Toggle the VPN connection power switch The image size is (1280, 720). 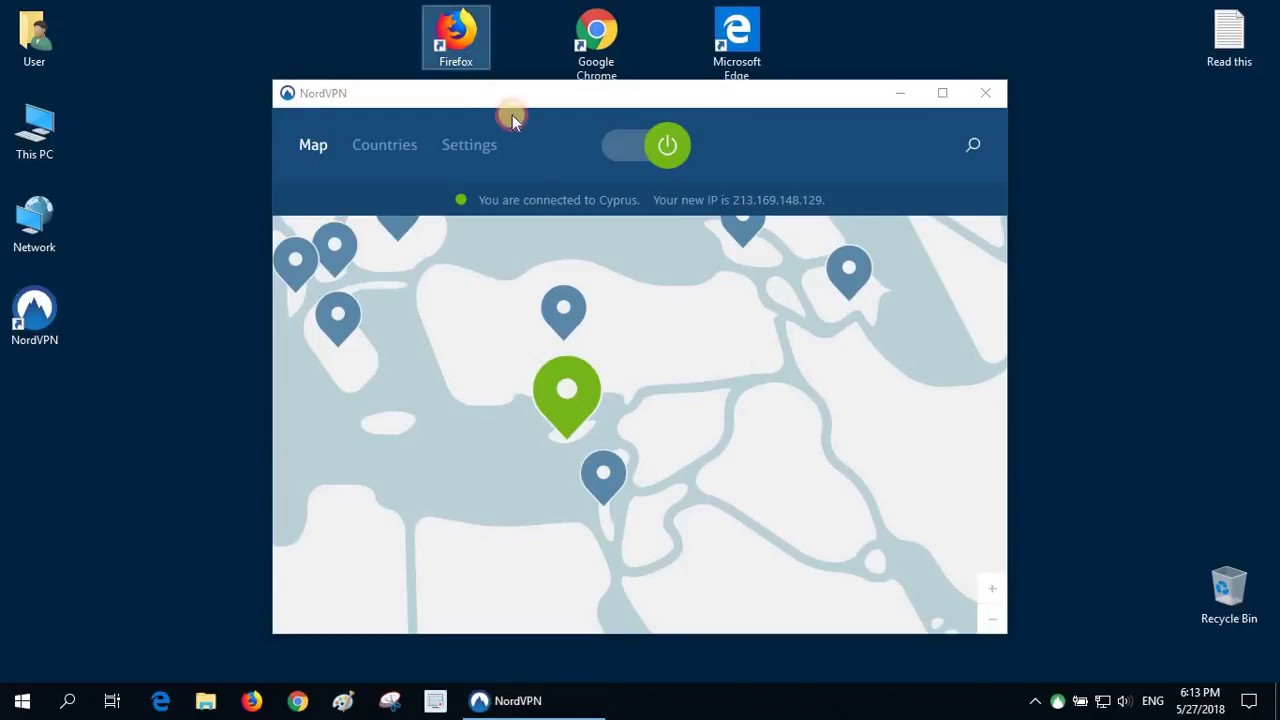point(646,145)
